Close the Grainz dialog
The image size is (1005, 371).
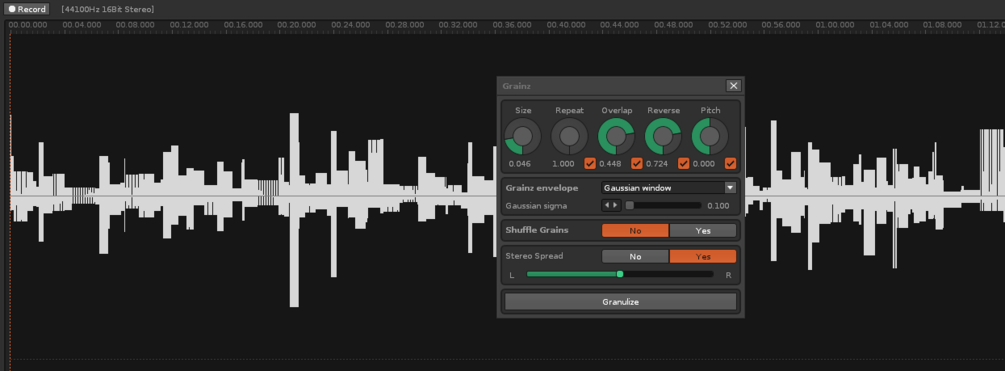734,86
